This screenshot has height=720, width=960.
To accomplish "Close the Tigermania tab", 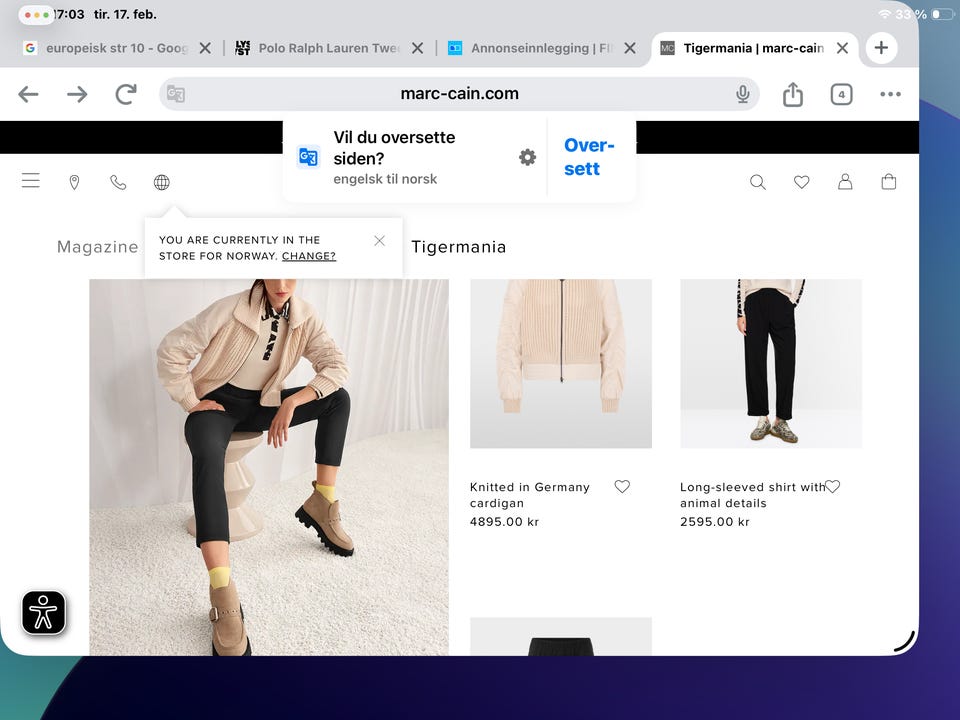I will coord(842,48).
